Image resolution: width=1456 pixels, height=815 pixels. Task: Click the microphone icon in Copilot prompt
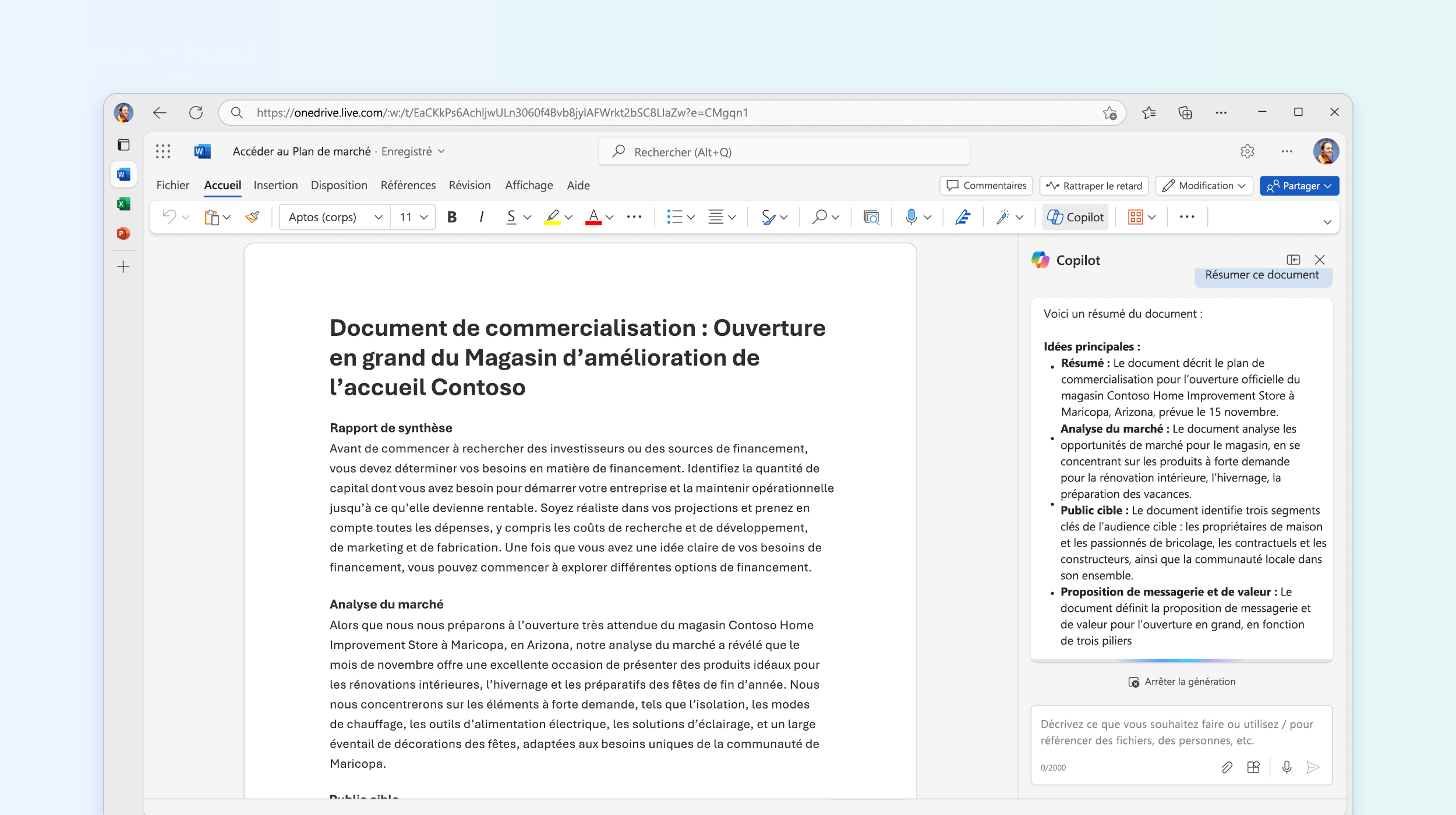1287,767
